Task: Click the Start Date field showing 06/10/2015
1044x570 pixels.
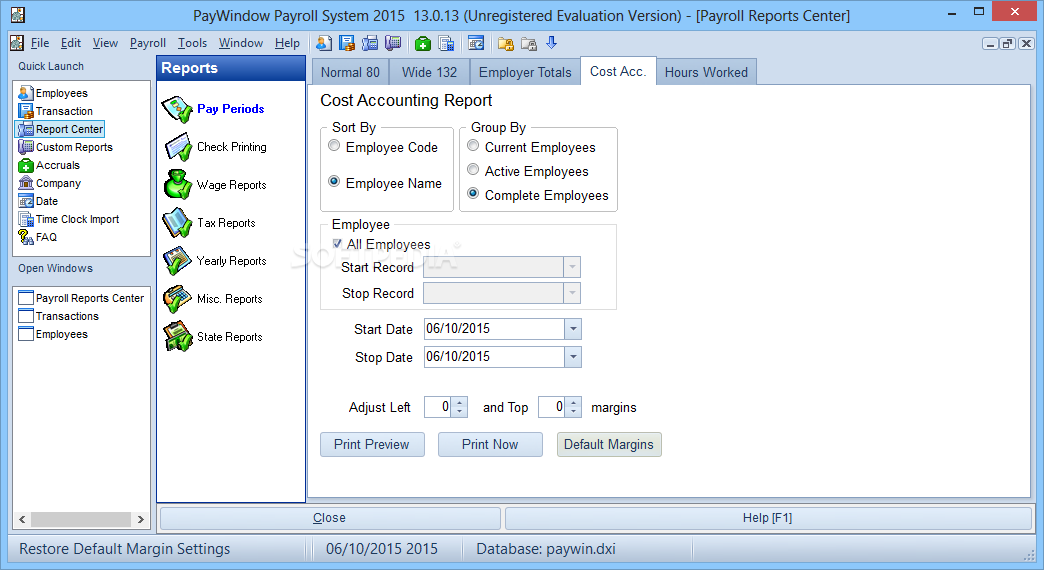Action: [x=494, y=329]
